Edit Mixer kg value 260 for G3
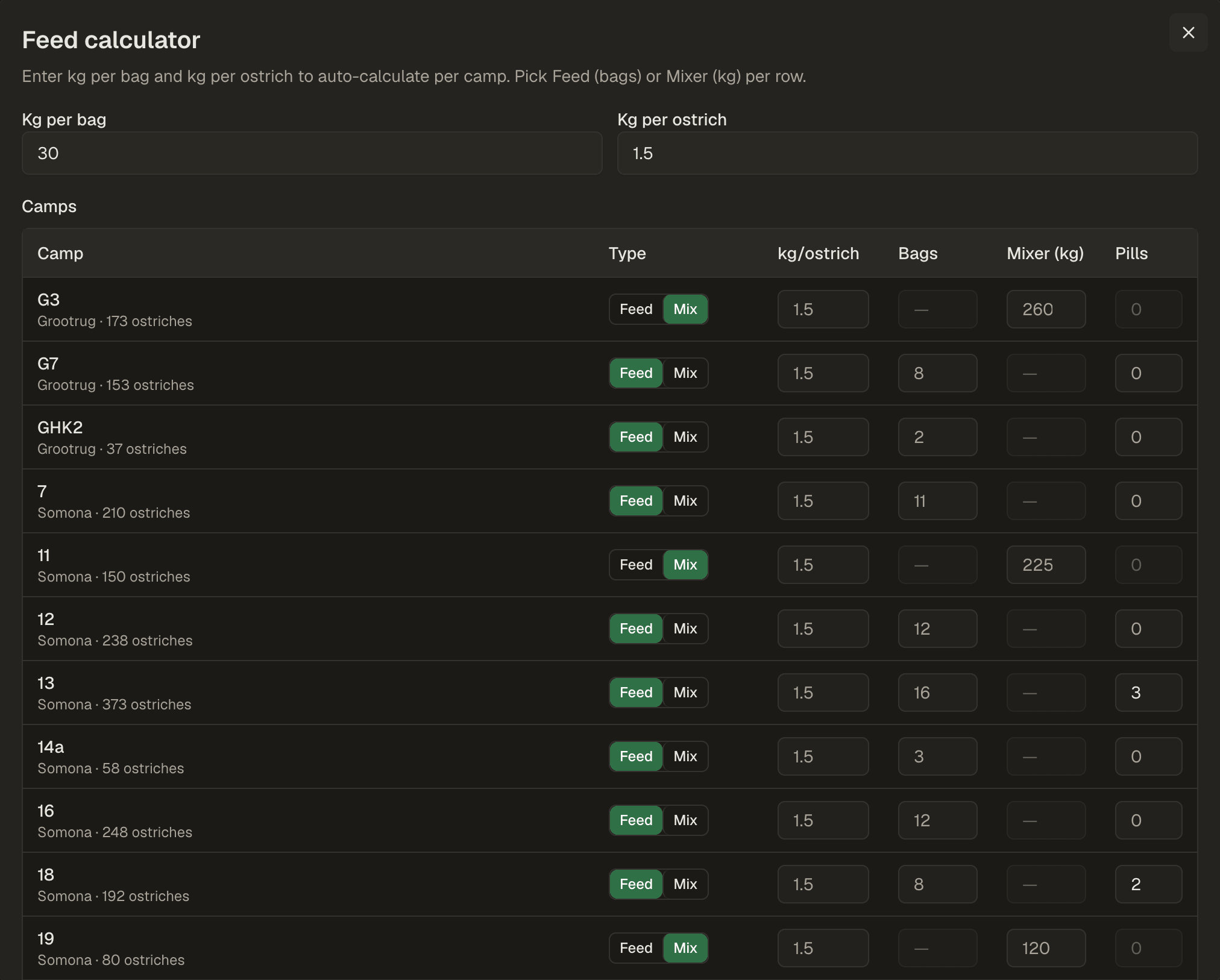 tap(1046, 309)
